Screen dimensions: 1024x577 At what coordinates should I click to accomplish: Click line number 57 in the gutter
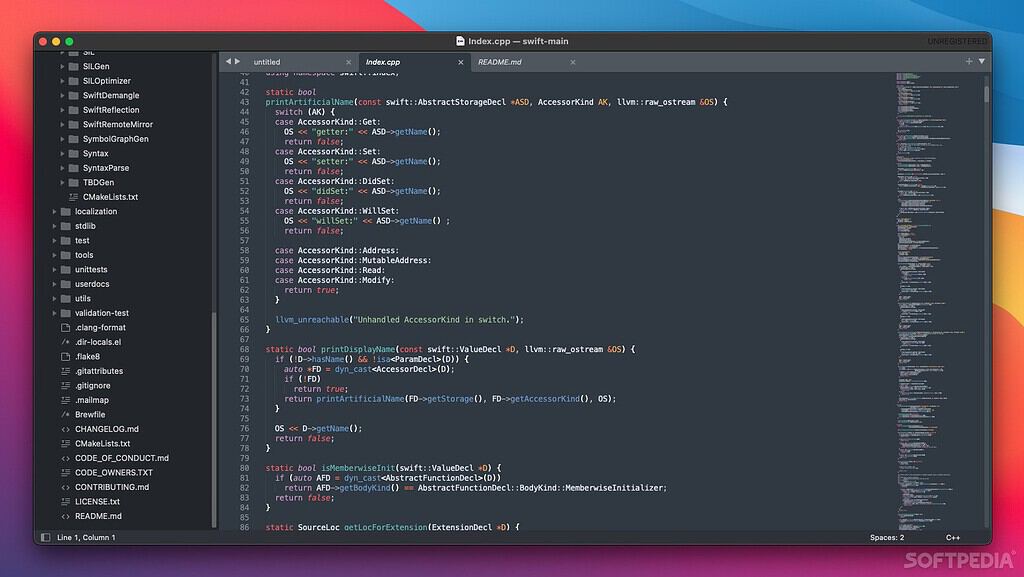[244, 240]
